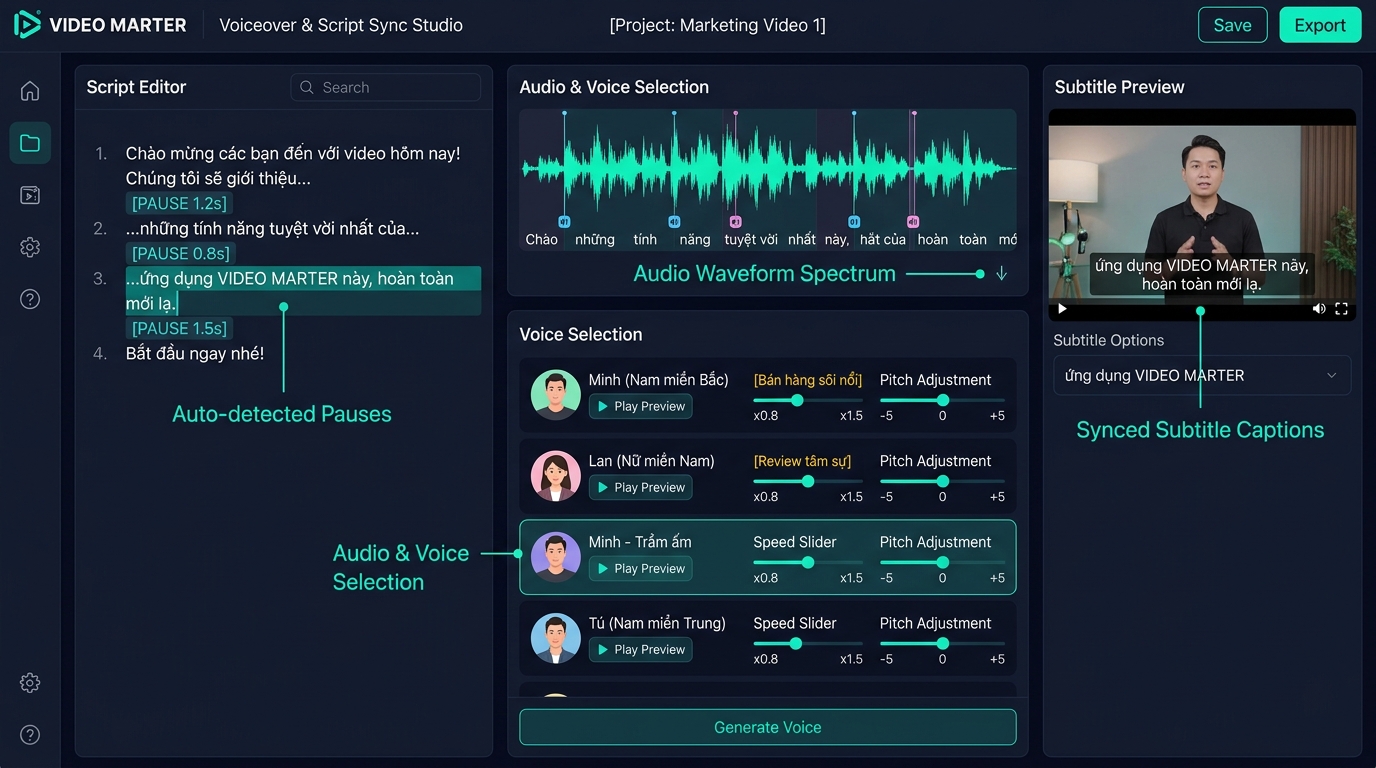Screen dimensions: 1376x768
Task: Adjust Pitch slider for Minh (Nam miền Bắc)
Action: click(x=942, y=400)
